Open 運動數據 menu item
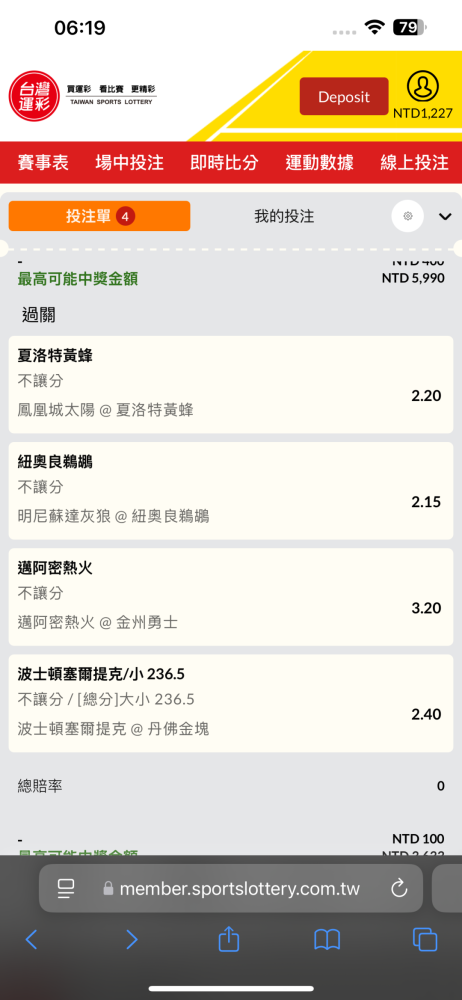Viewport: 462px width, 1000px height. click(320, 163)
